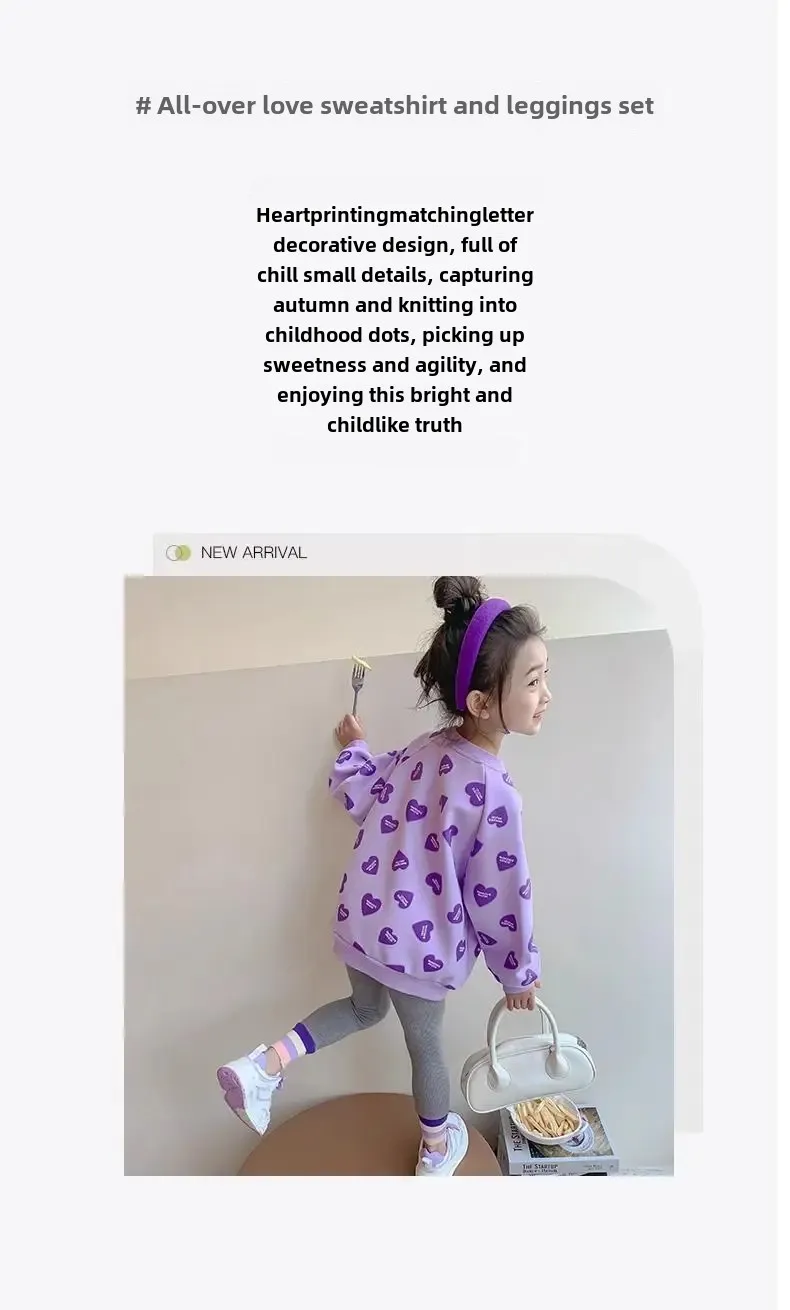Click the 'decorative design, full of' text line

[x=395, y=245]
